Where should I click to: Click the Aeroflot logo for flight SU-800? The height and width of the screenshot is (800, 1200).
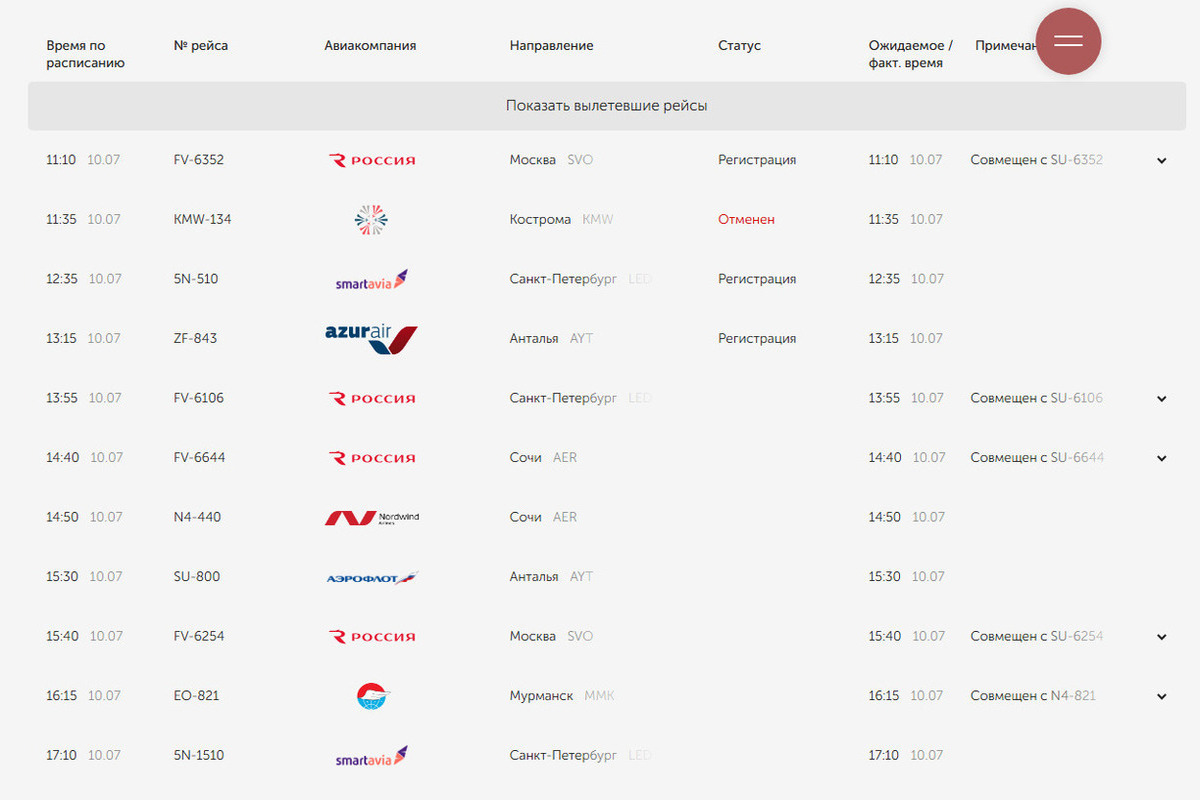(x=372, y=578)
